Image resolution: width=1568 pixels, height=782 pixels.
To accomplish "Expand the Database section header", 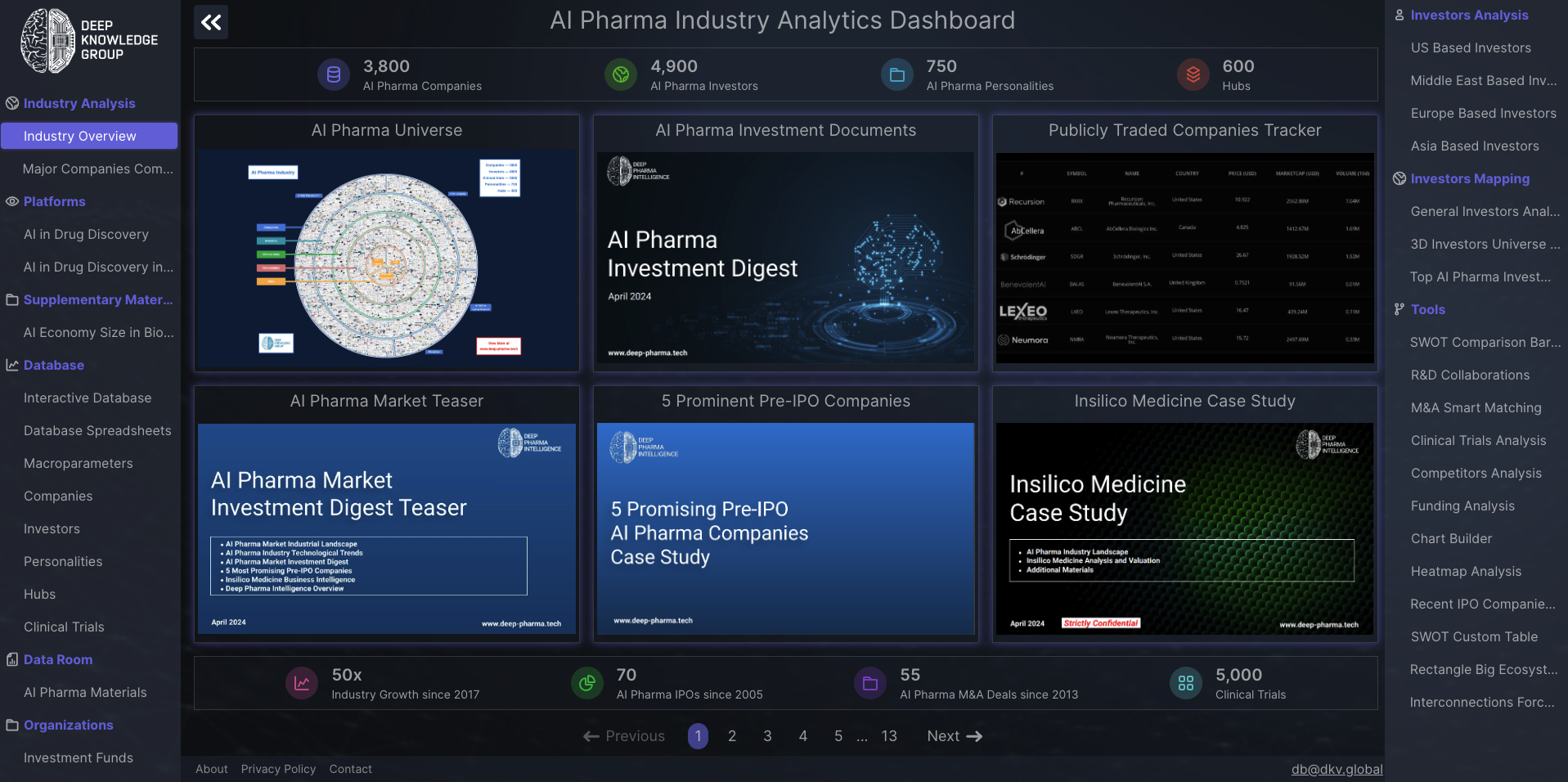I will coord(54,365).
